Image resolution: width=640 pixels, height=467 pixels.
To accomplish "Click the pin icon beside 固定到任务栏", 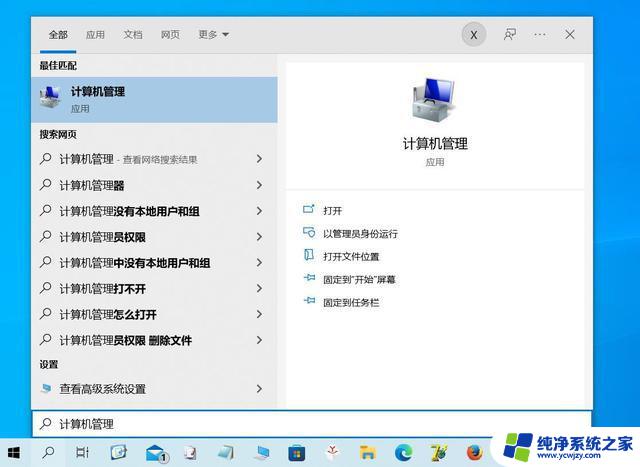I will [309, 301].
